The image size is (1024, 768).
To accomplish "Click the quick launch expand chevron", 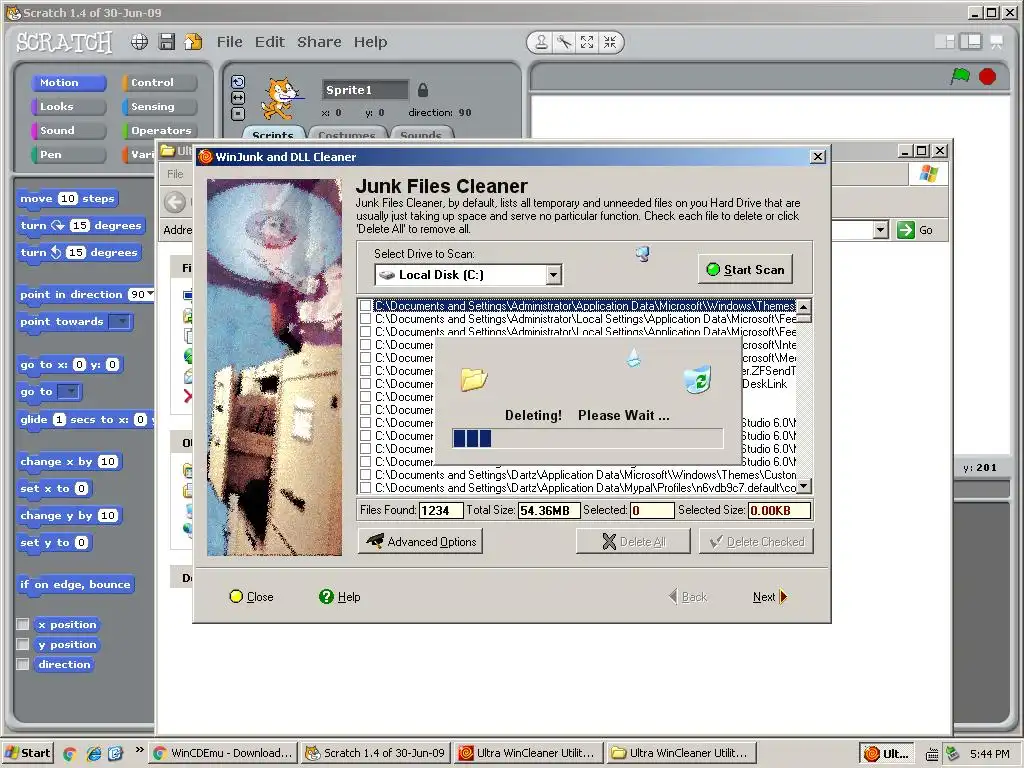I will pos(139,750).
